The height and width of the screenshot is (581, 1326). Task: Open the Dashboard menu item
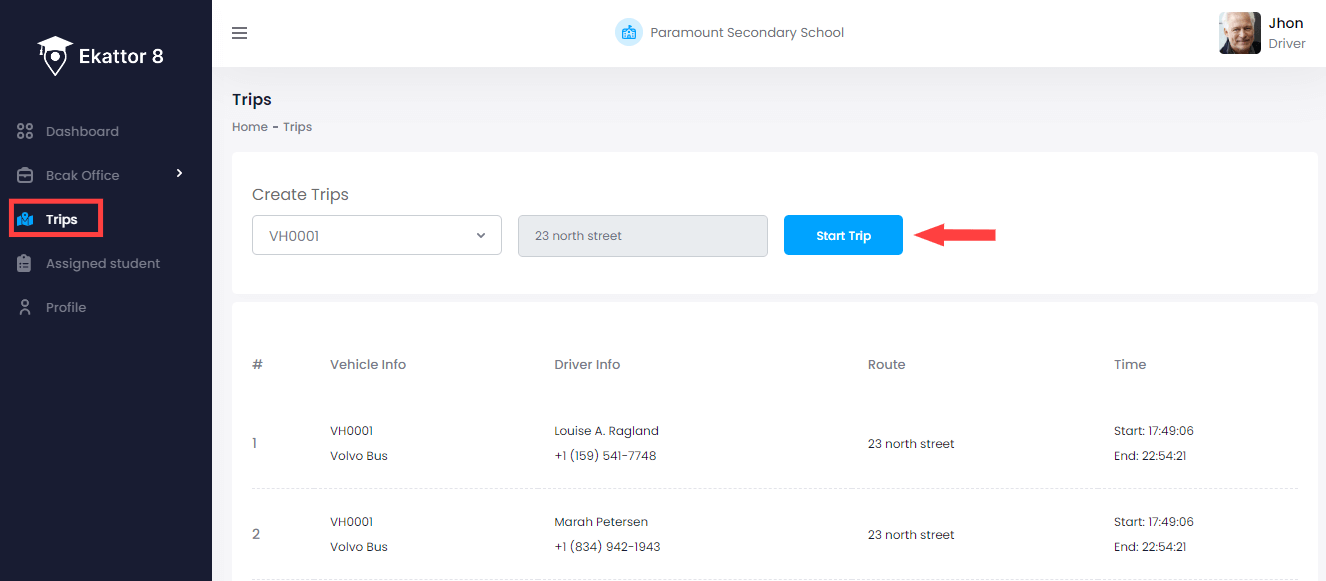click(82, 131)
